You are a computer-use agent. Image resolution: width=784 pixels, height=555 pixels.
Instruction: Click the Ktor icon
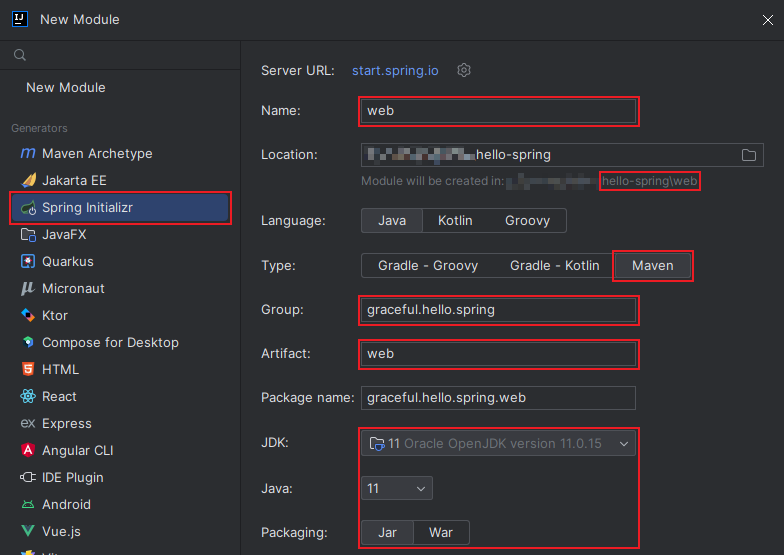[28, 316]
